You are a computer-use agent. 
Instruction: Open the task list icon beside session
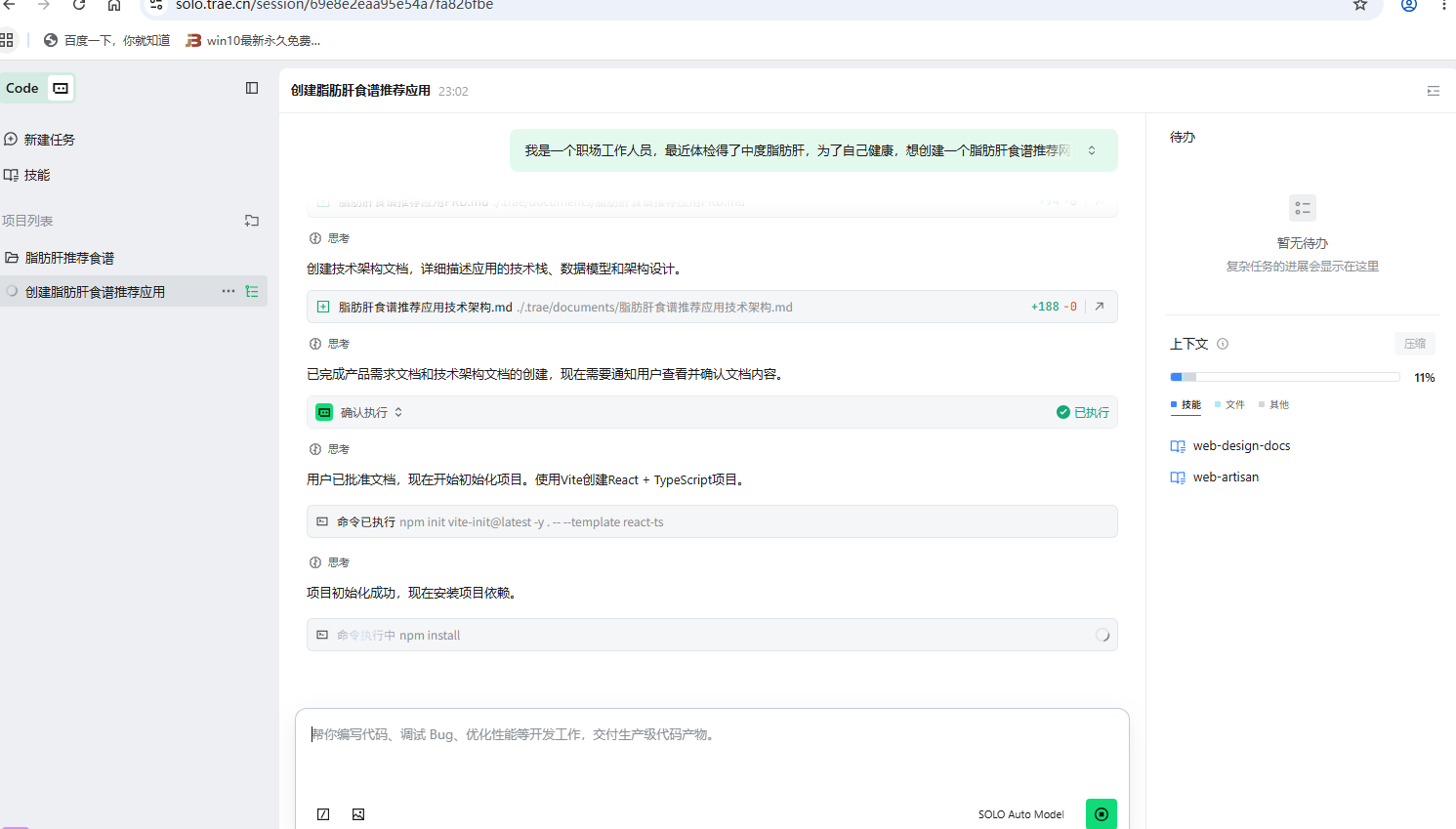(252, 291)
